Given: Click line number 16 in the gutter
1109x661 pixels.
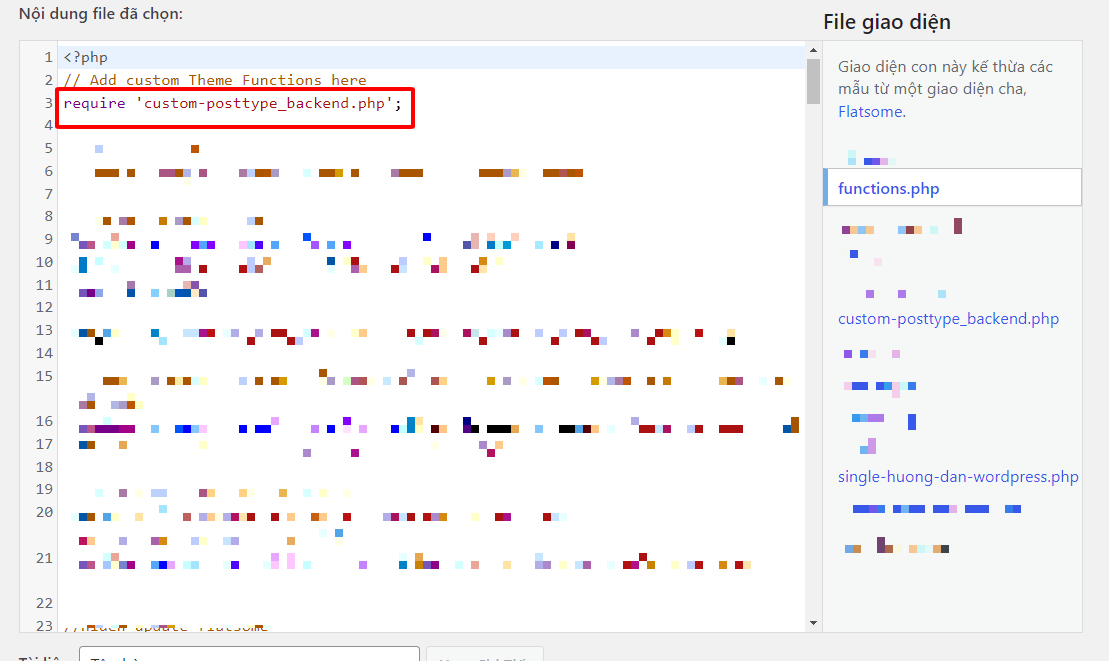Looking at the screenshot, I should point(45,421).
